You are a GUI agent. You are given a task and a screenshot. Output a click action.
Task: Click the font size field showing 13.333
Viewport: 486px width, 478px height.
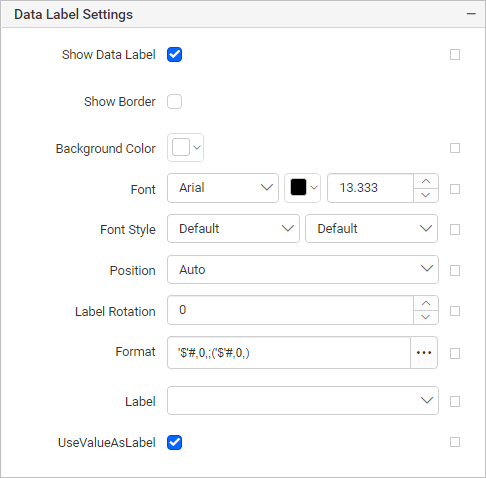click(x=370, y=188)
